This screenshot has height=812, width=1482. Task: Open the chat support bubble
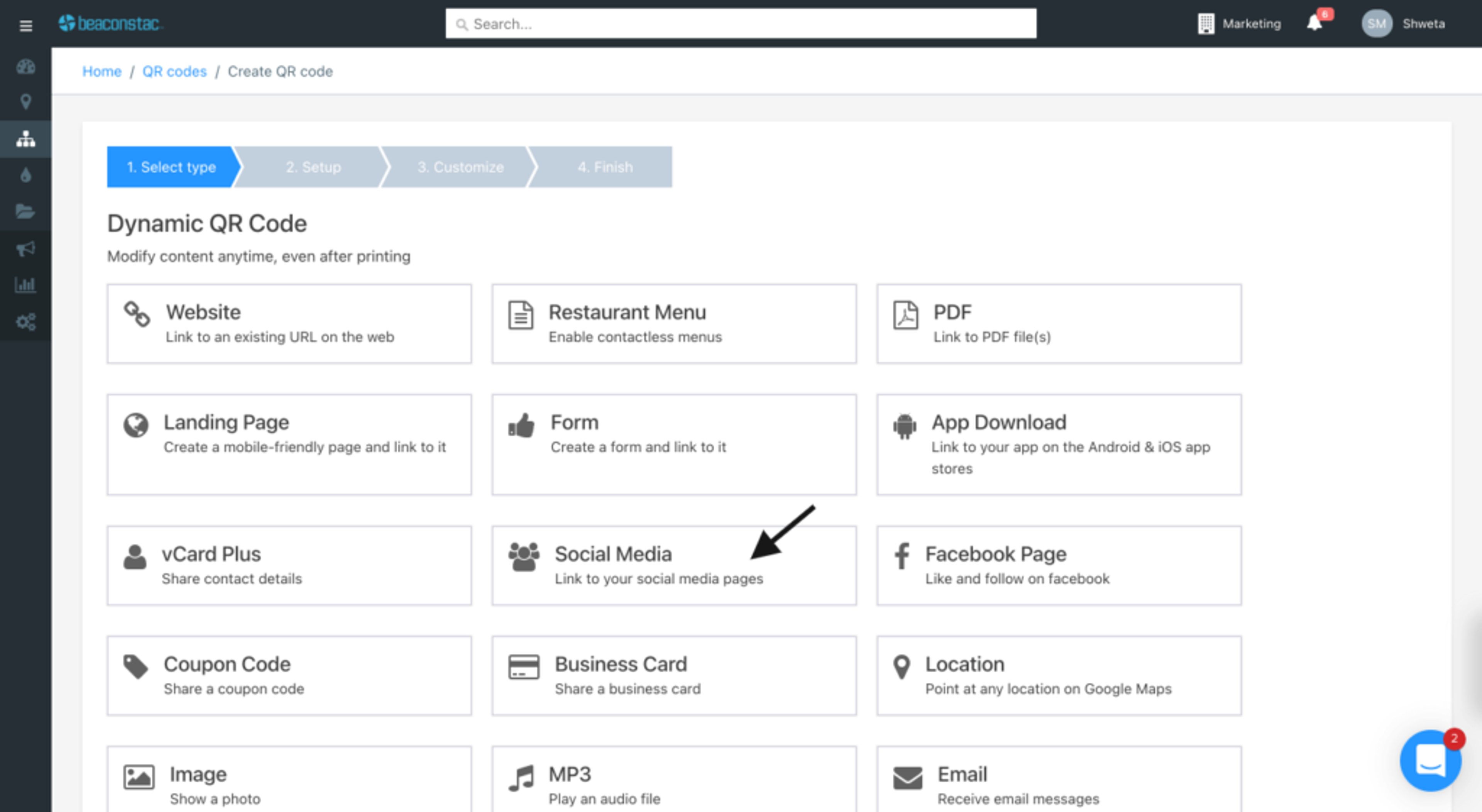point(1430,760)
